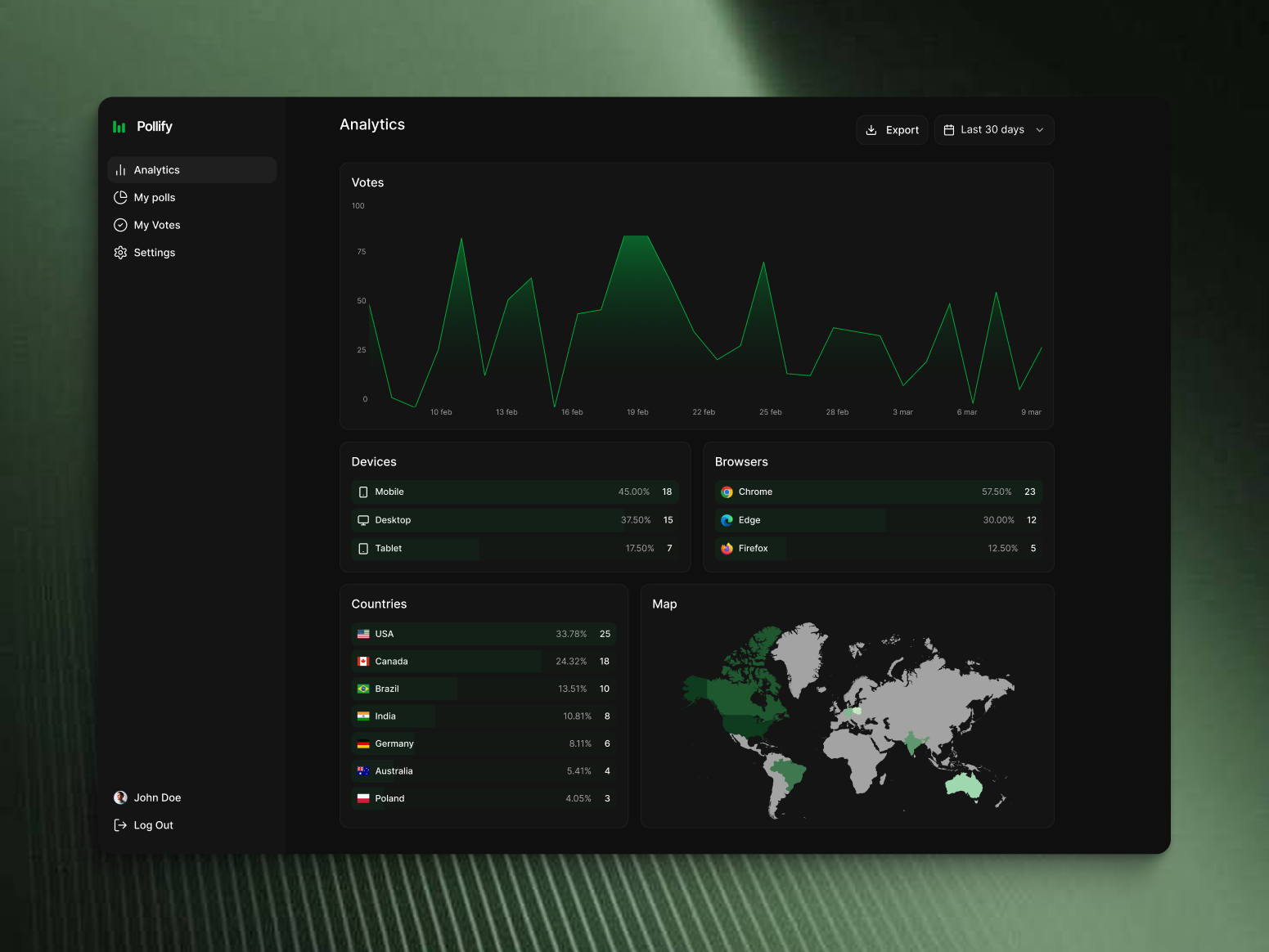This screenshot has height=952, width=1269.
Task: Click the Edge 30.00% progress bar
Action: (x=879, y=520)
